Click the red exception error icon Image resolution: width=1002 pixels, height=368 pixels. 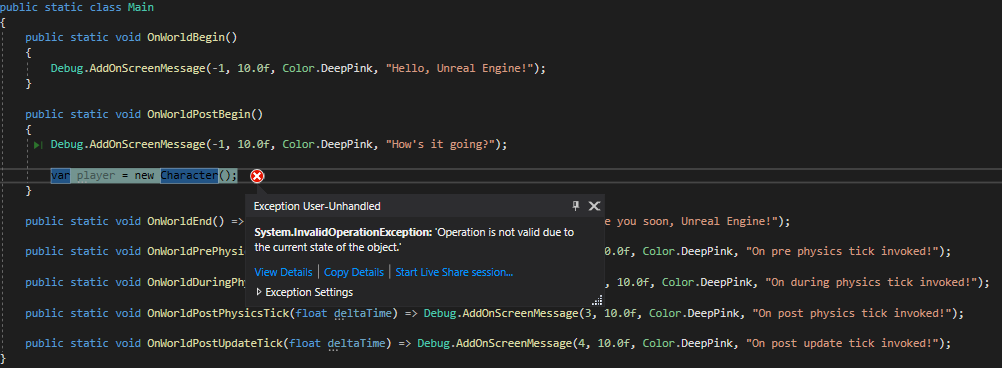click(257, 176)
